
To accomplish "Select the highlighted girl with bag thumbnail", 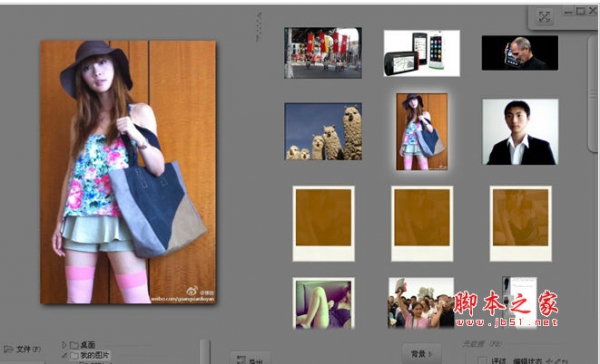I will click(422, 131).
